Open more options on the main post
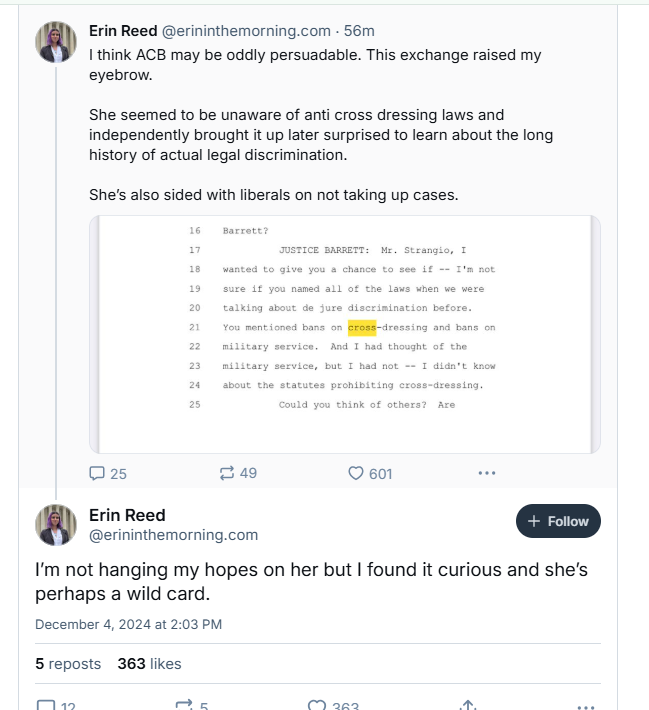 (x=586, y=705)
